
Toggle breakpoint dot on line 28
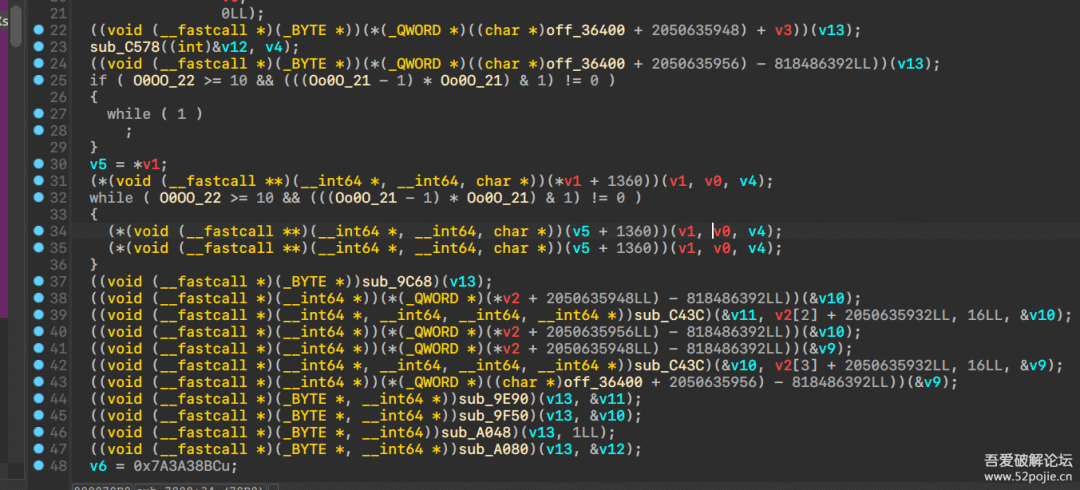tap(38, 130)
